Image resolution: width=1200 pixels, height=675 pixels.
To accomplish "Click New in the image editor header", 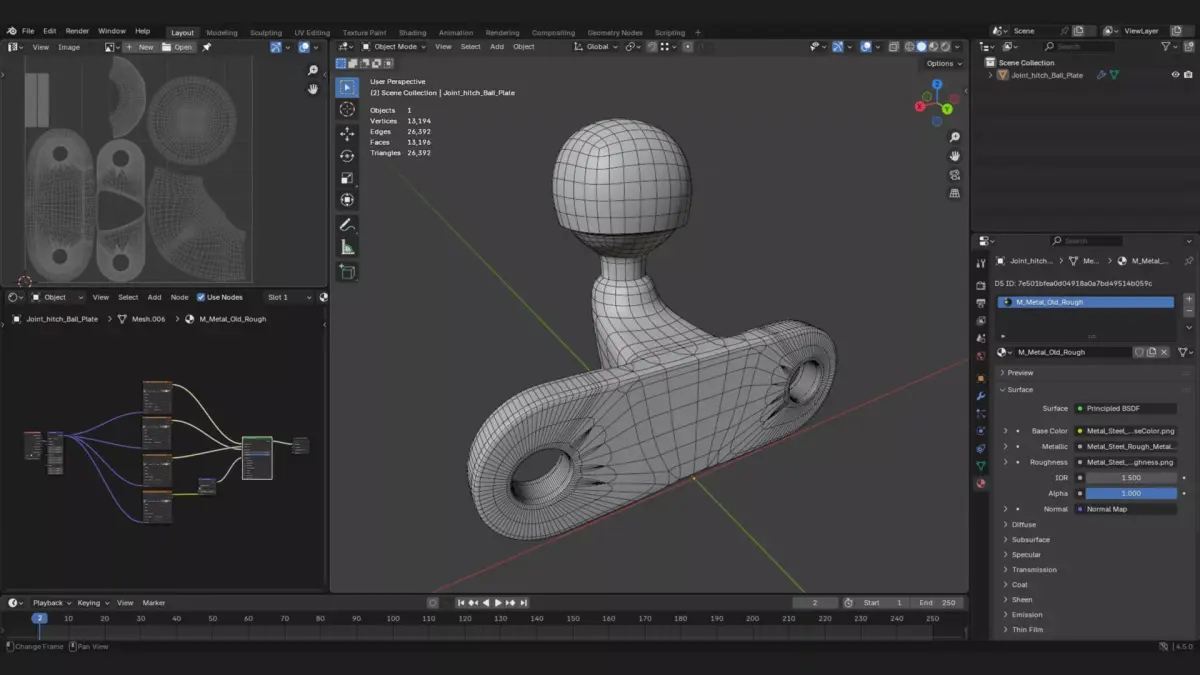I will pyautogui.click(x=141, y=47).
